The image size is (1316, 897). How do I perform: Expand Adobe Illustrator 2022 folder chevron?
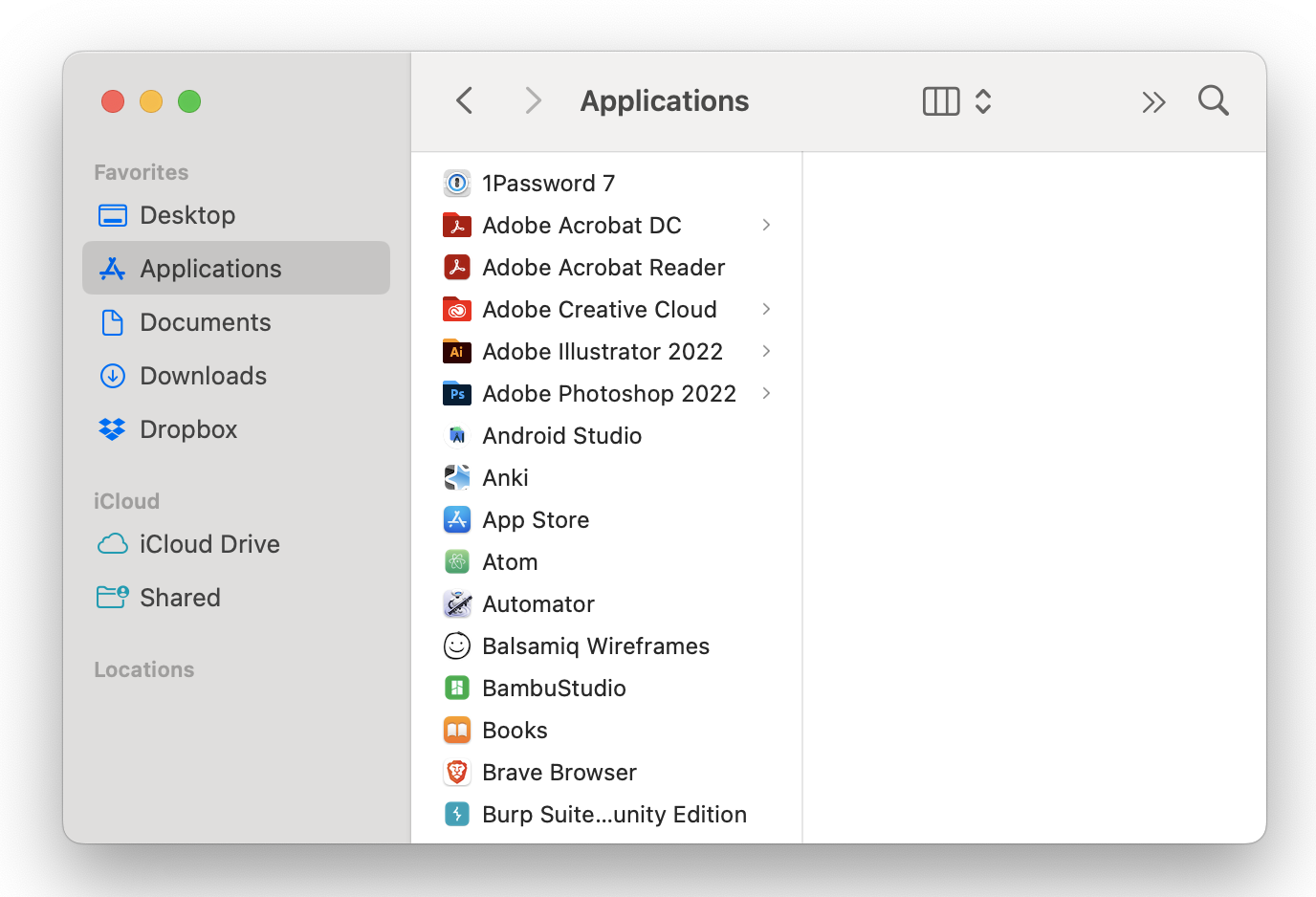(766, 351)
